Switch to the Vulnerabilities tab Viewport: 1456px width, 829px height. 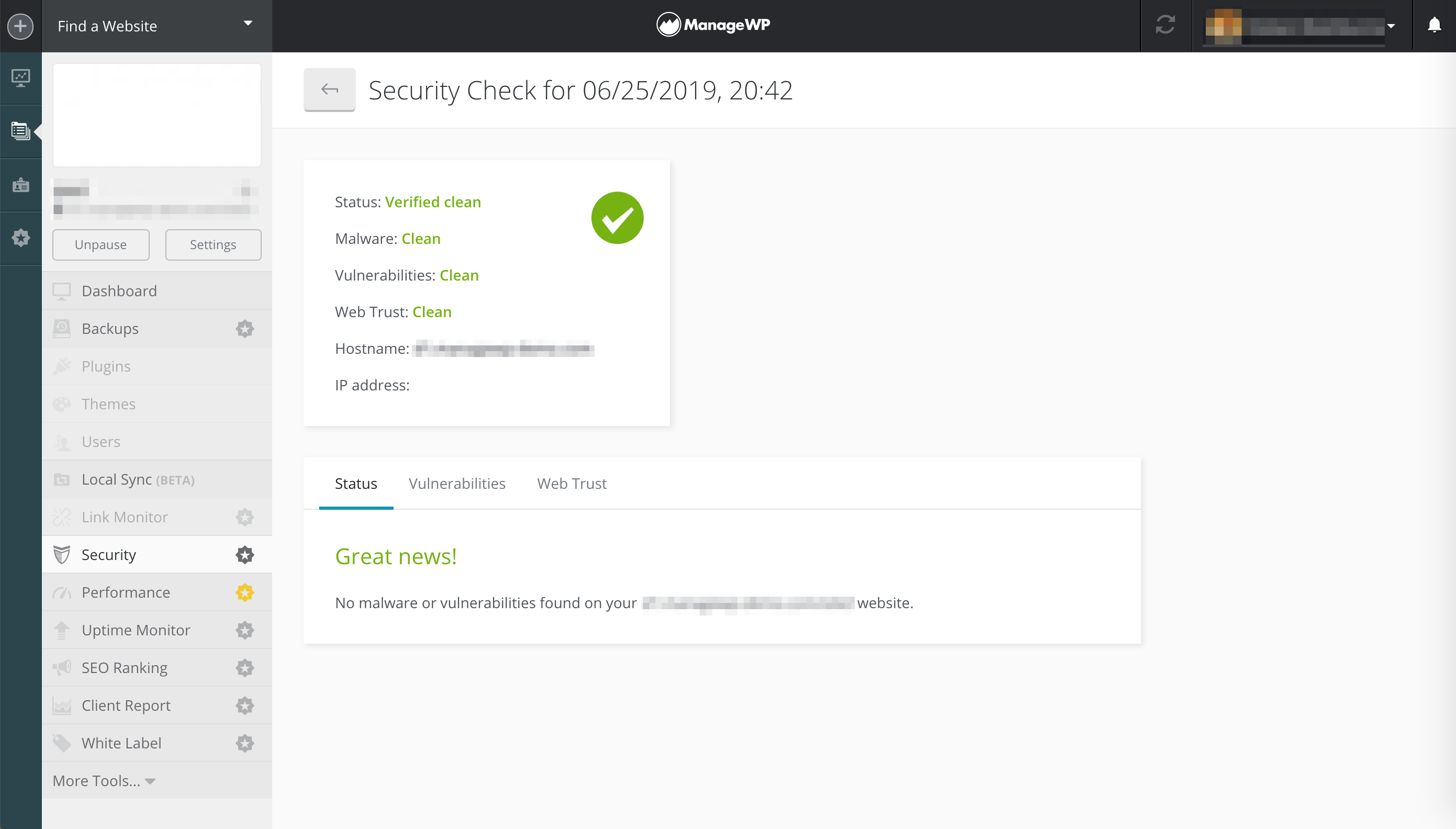point(457,483)
